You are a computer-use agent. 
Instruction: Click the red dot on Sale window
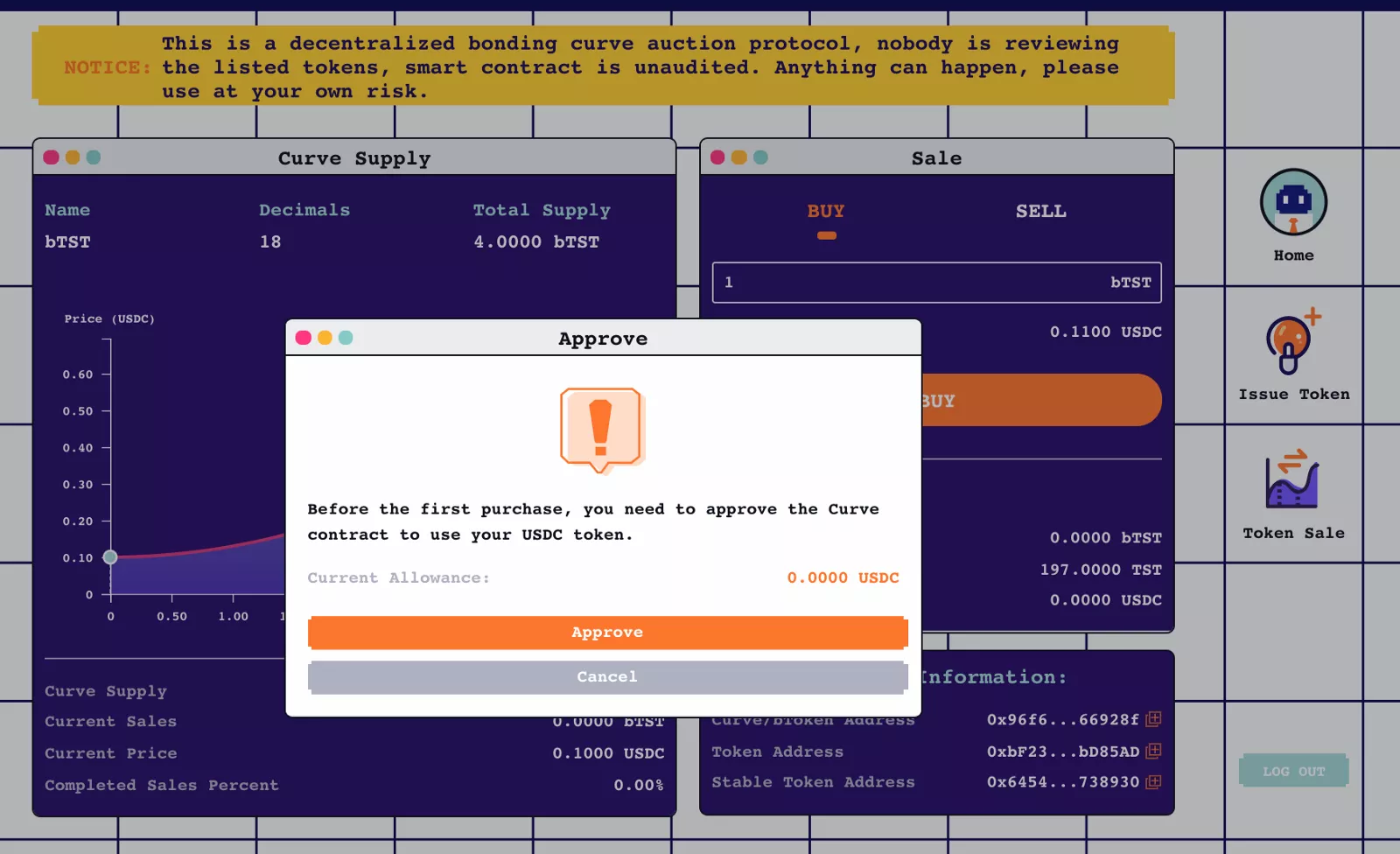click(717, 157)
